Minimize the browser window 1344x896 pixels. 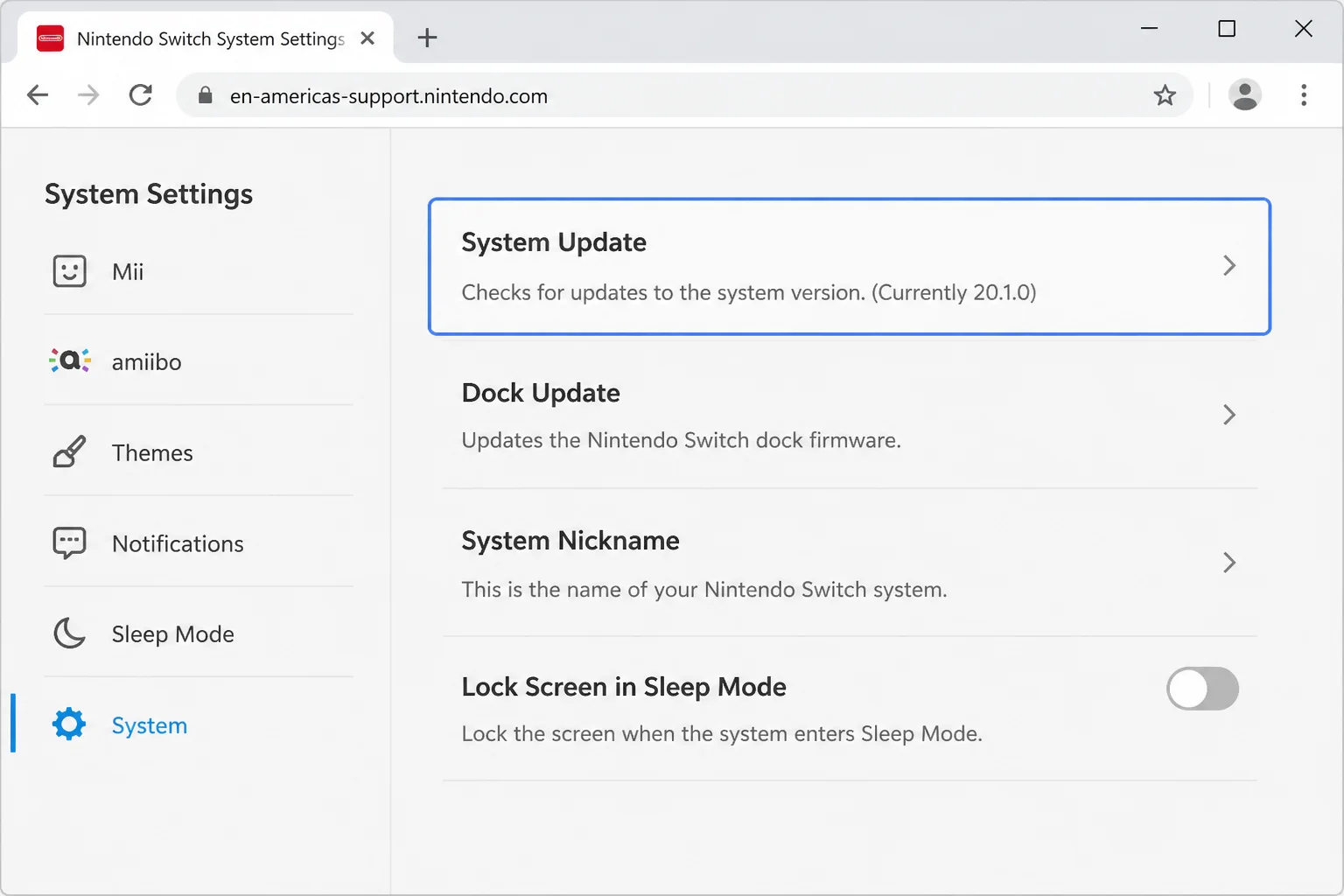pos(1150,29)
